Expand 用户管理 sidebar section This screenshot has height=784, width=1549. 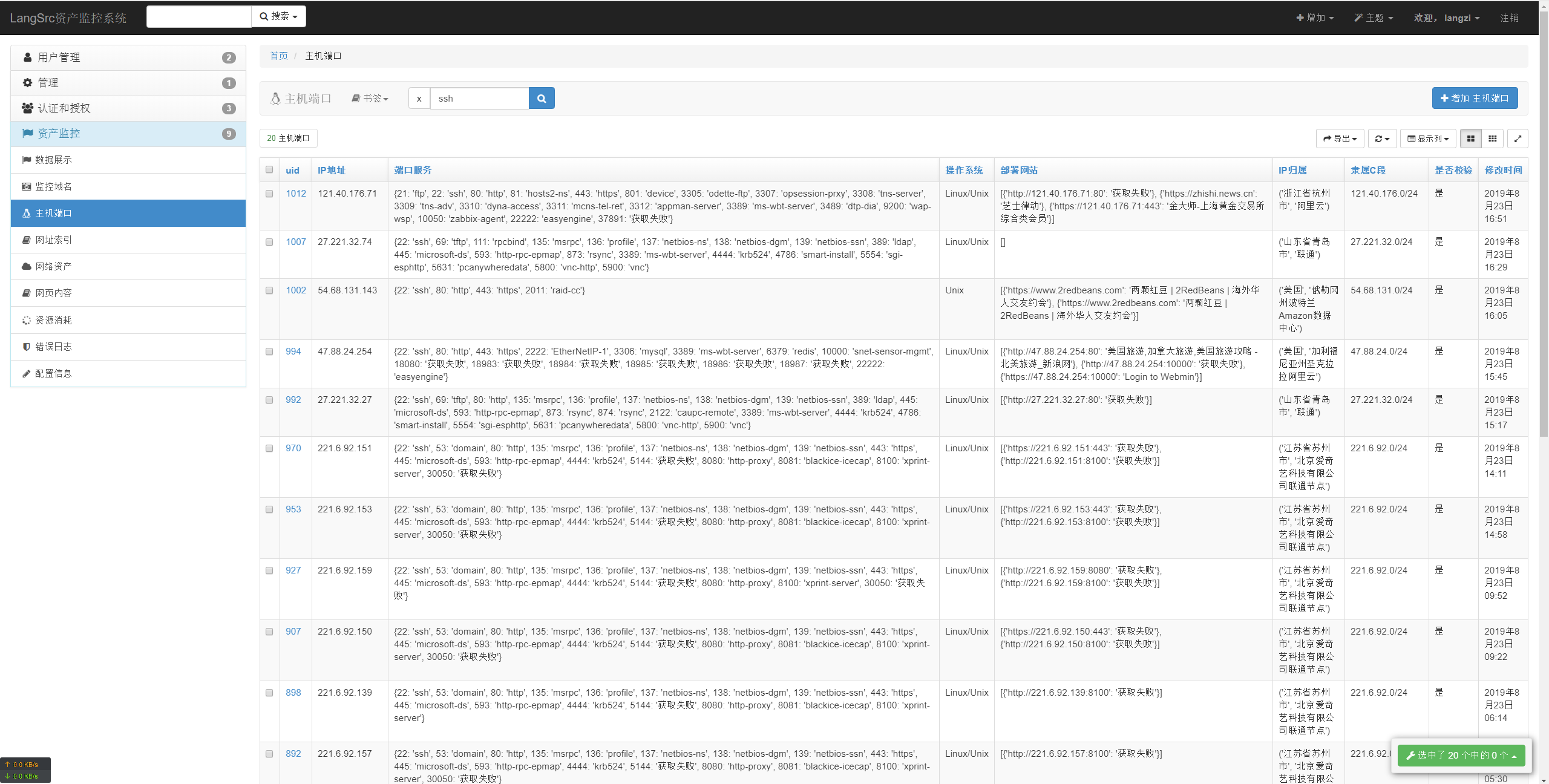(x=59, y=57)
